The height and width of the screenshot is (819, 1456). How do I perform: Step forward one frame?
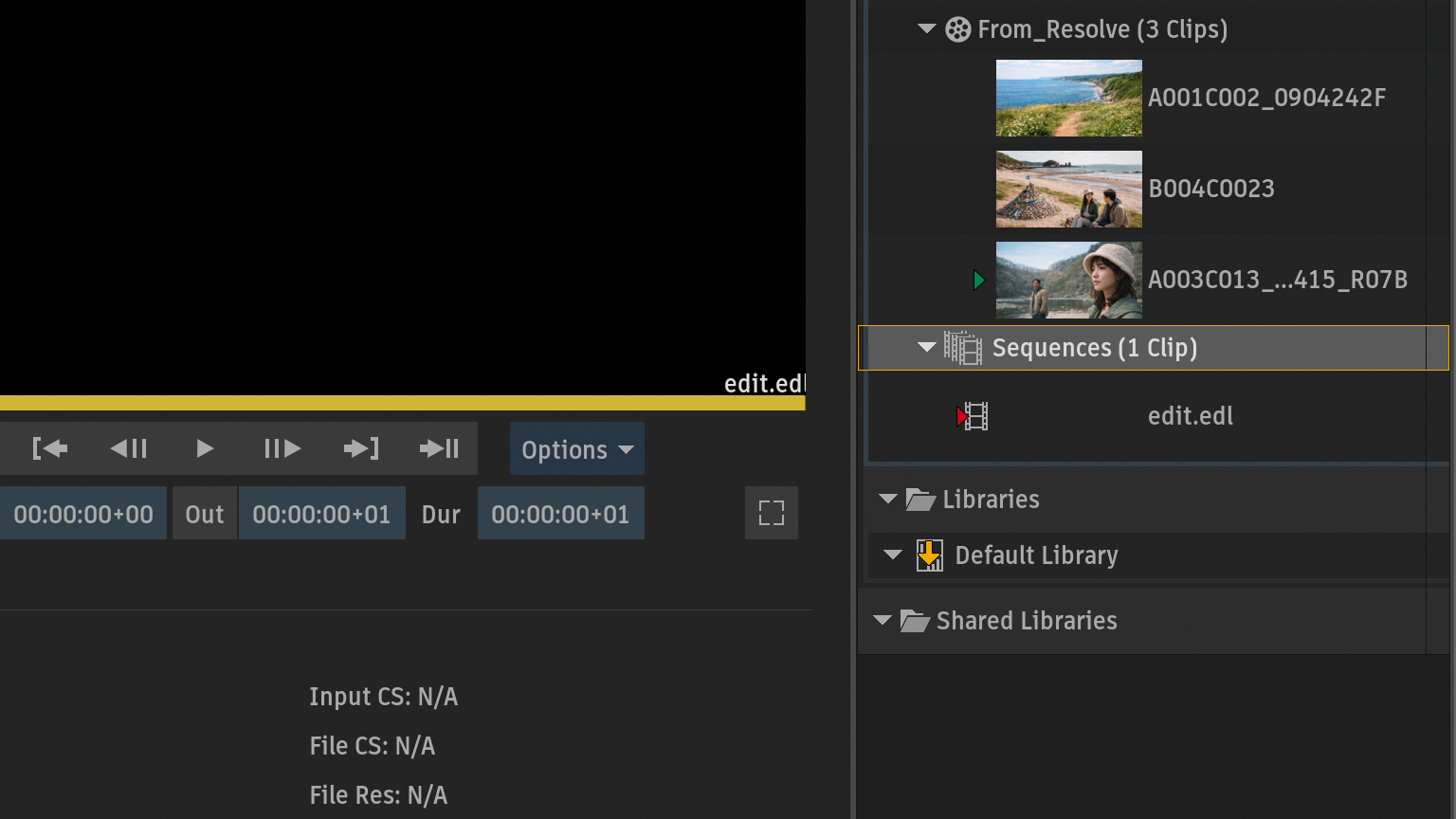coord(282,448)
